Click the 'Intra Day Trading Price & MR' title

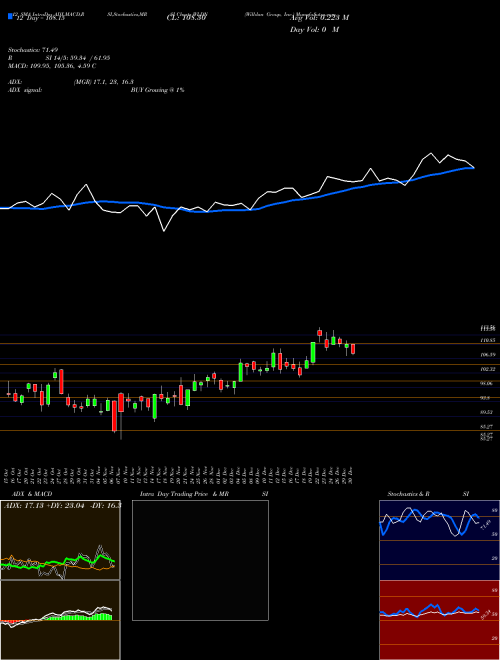coord(184,494)
